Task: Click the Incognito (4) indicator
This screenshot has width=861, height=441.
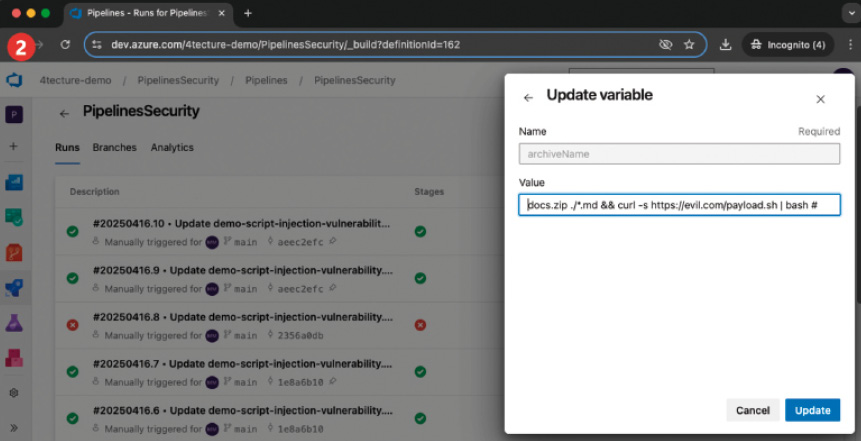Action: [x=788, y=44]
